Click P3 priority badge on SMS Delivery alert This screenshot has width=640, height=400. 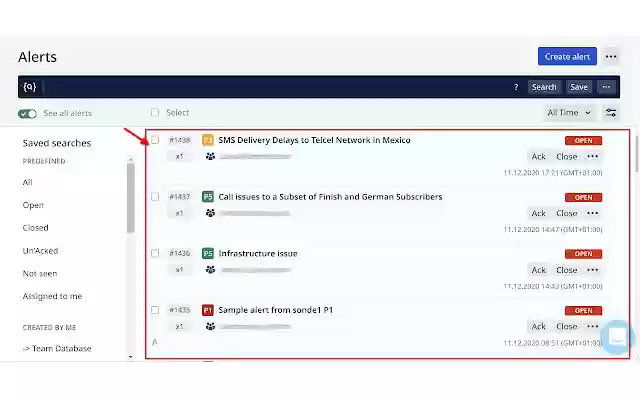pos(208,140)
